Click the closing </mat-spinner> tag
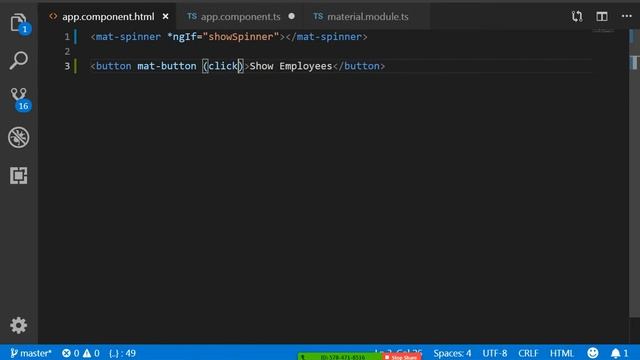The width and height of the screenshot is (640, 360). [326, 37]
